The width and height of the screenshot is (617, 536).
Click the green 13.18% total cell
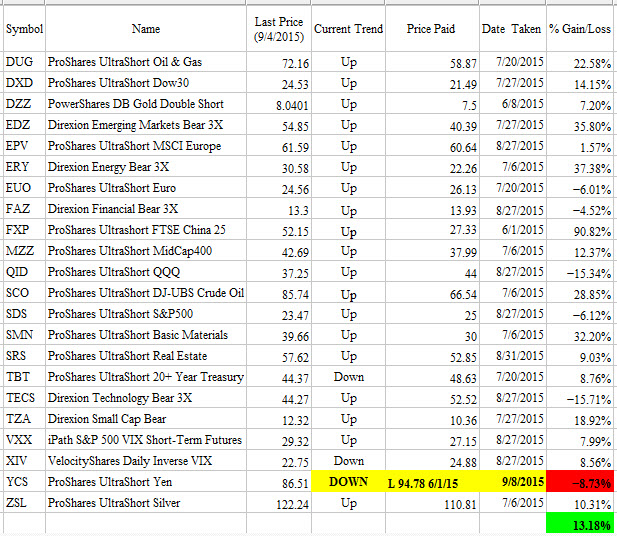pos(581,524)
